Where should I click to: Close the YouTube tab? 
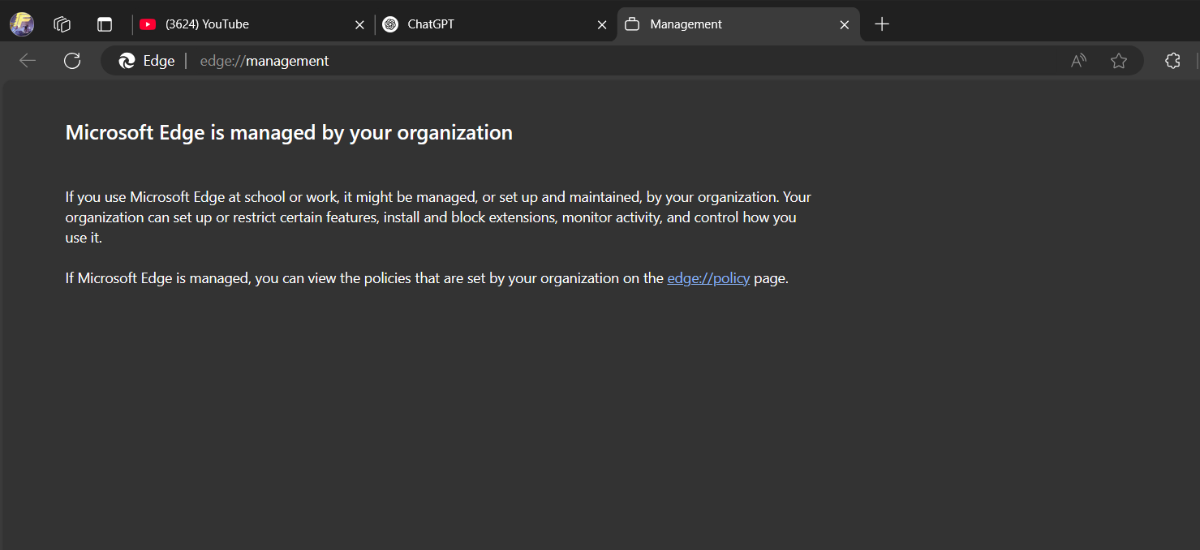coord(360,25)
